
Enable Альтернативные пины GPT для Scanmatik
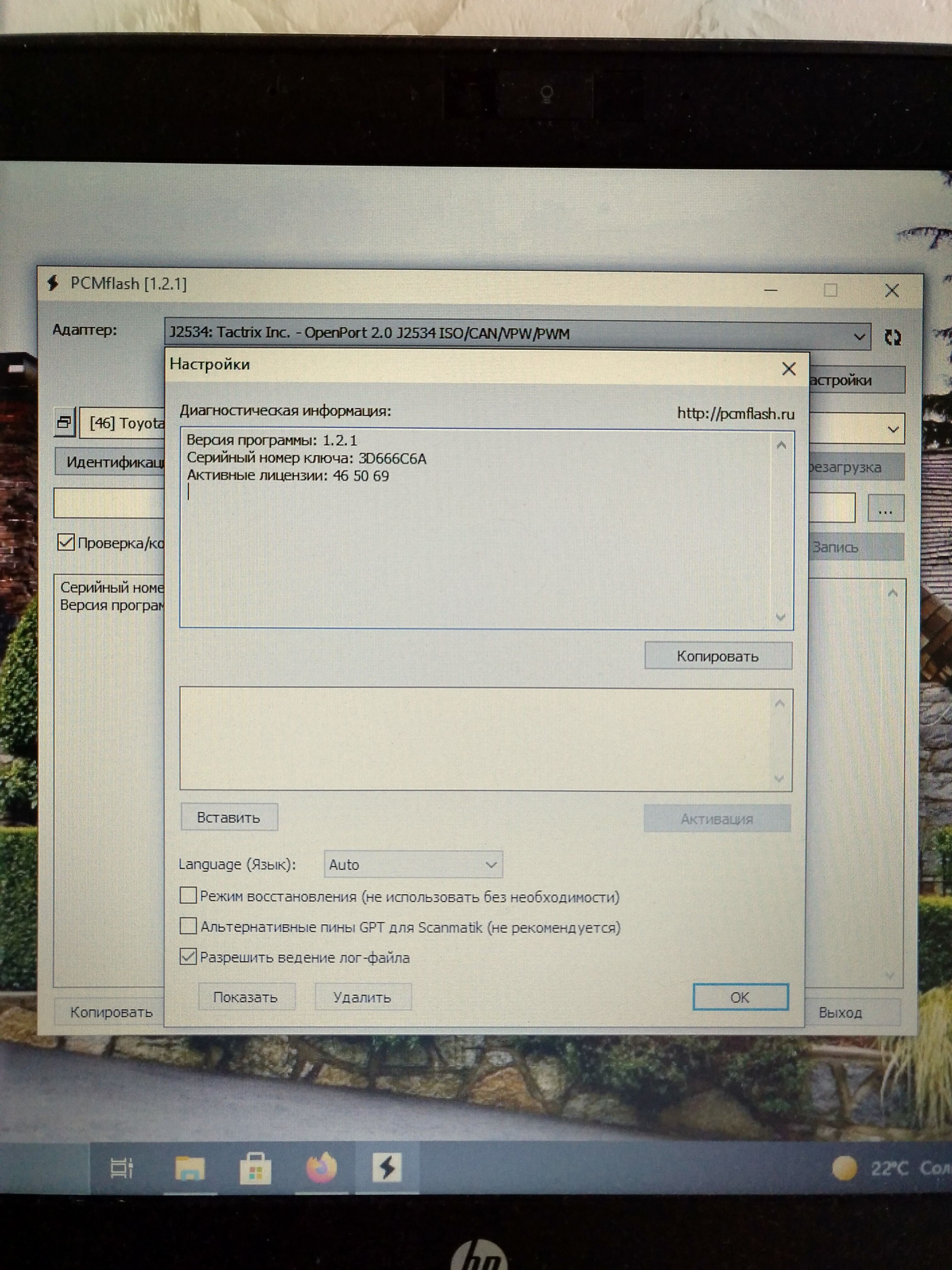coord(188,926)
